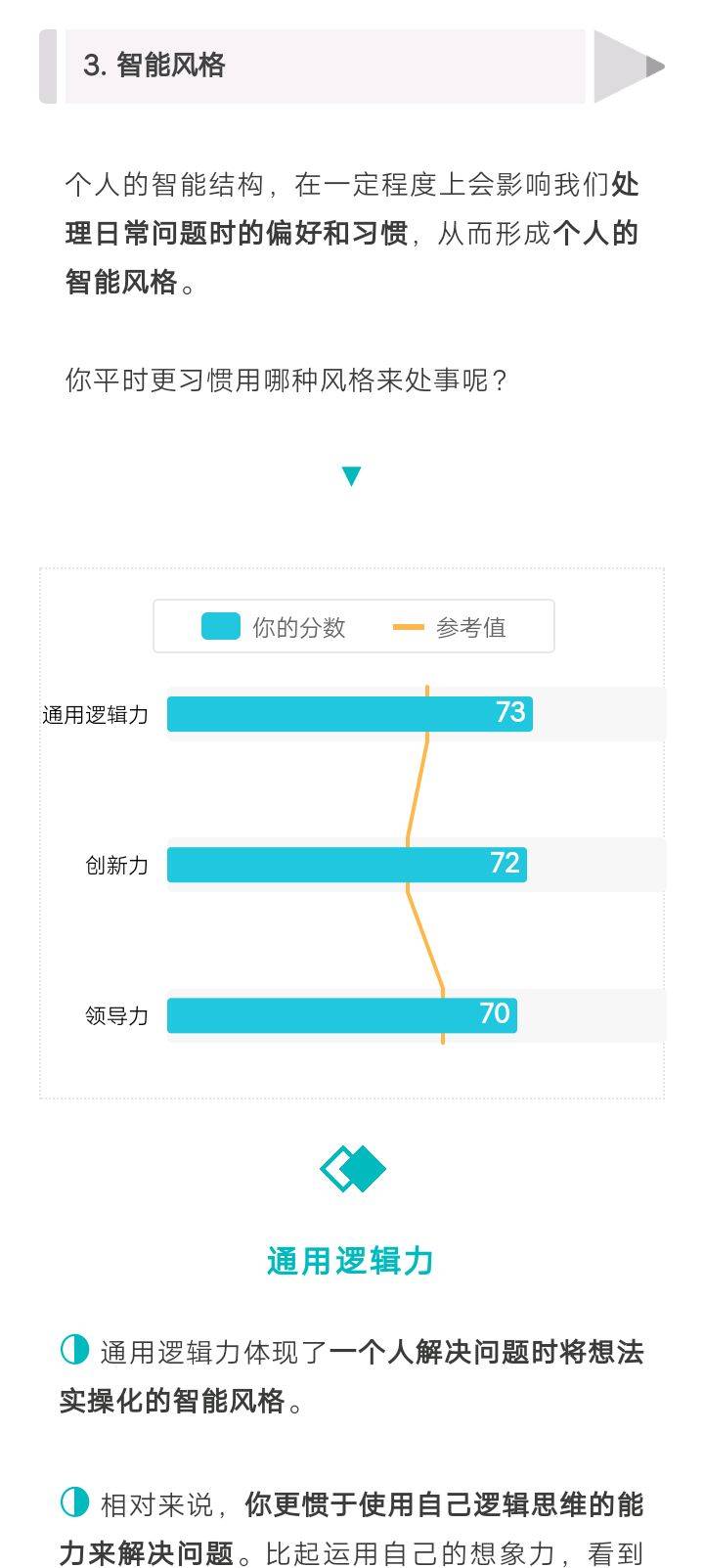Click the question 你平时更习惯用哪种风格来处事呢
Viewport: 704px width, 1568px height.
point(287,380)
